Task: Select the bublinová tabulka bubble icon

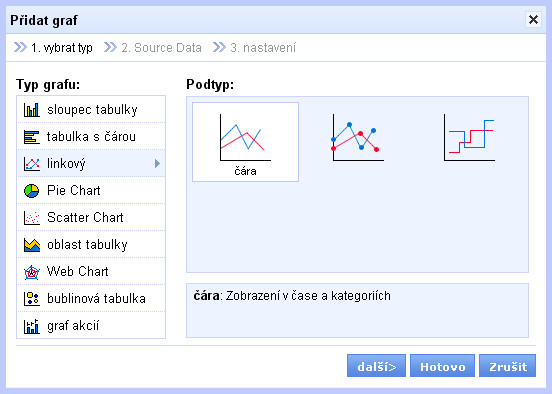Action: [32, 299]
